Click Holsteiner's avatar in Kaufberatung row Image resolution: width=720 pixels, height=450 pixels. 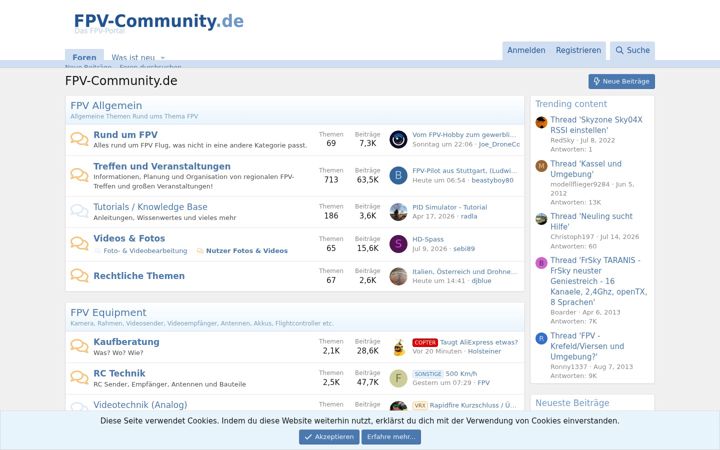398,347
